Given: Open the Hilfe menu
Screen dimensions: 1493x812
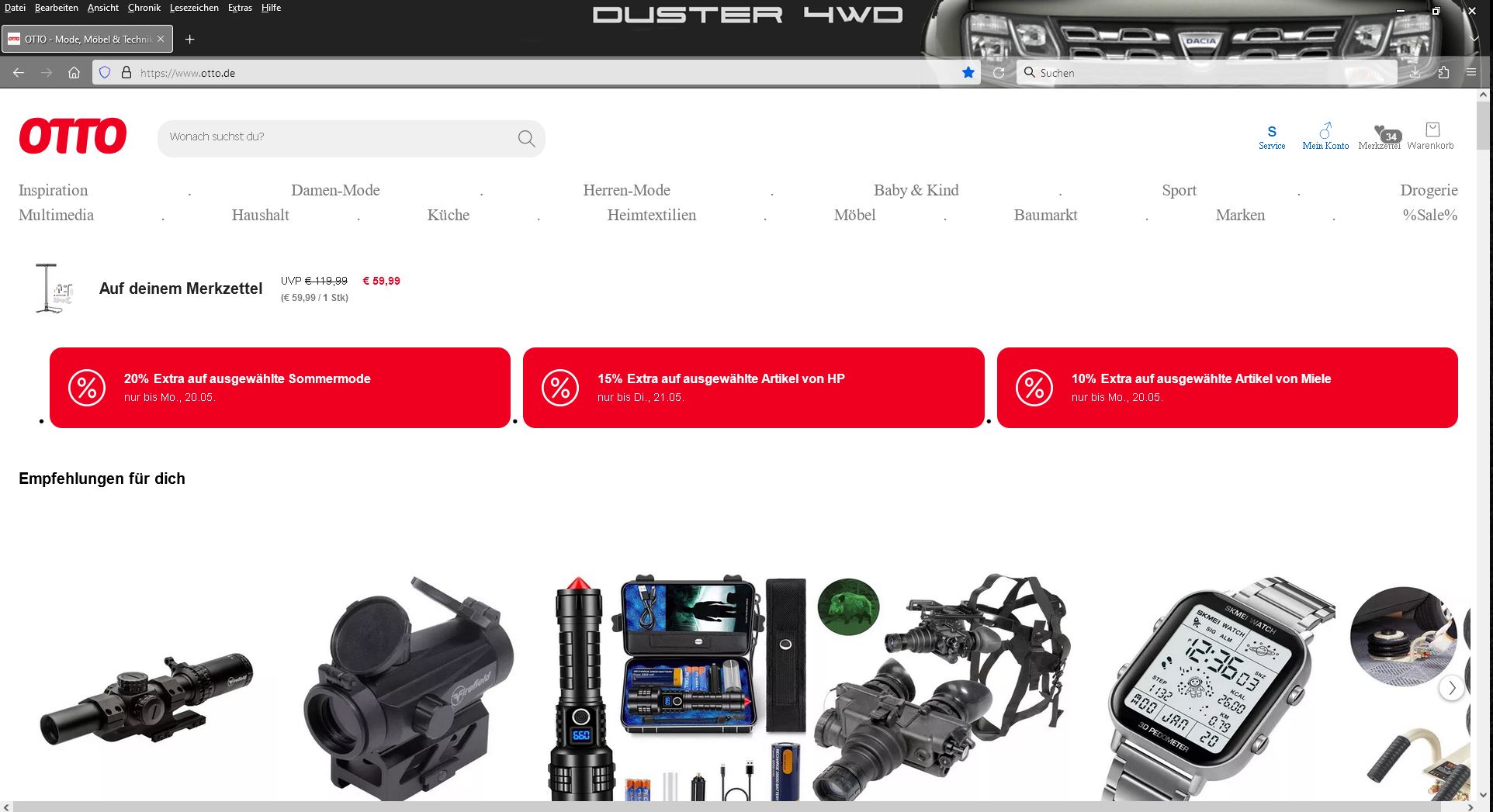Looking at the screenshot, I should click(271, 8).
